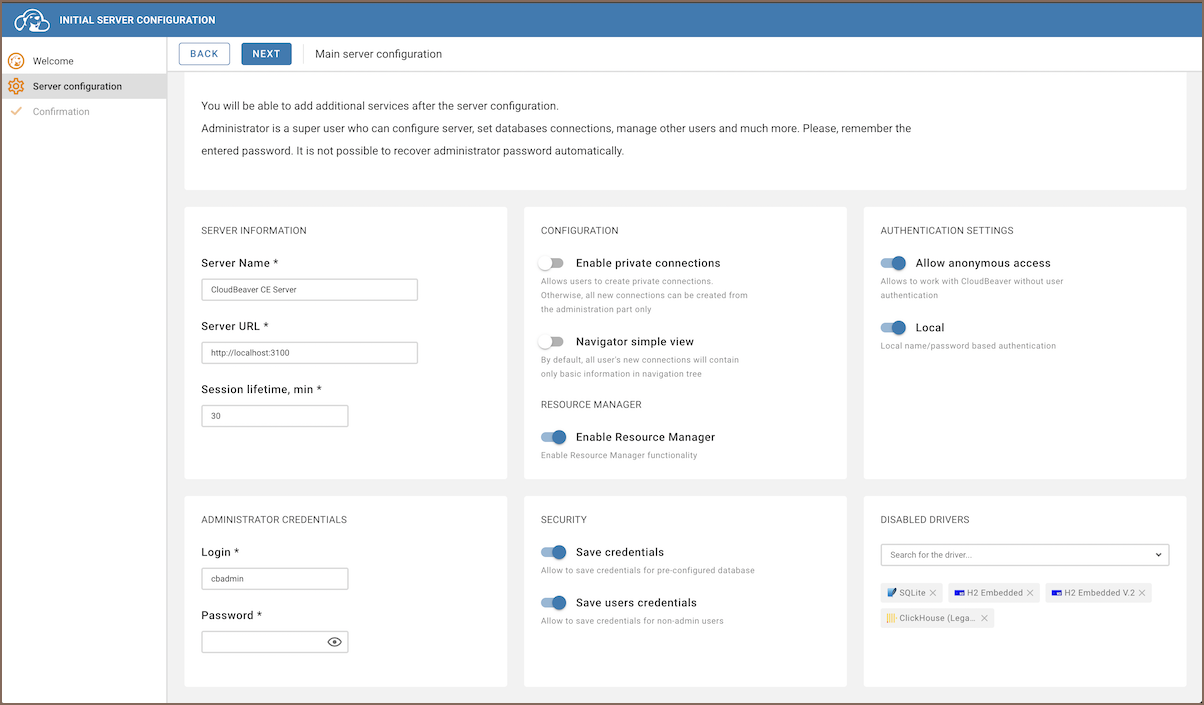This screenshot has width=1204, height=705.
Task: Reveal the password using the eye icon
Action: (x=334, y=641)
